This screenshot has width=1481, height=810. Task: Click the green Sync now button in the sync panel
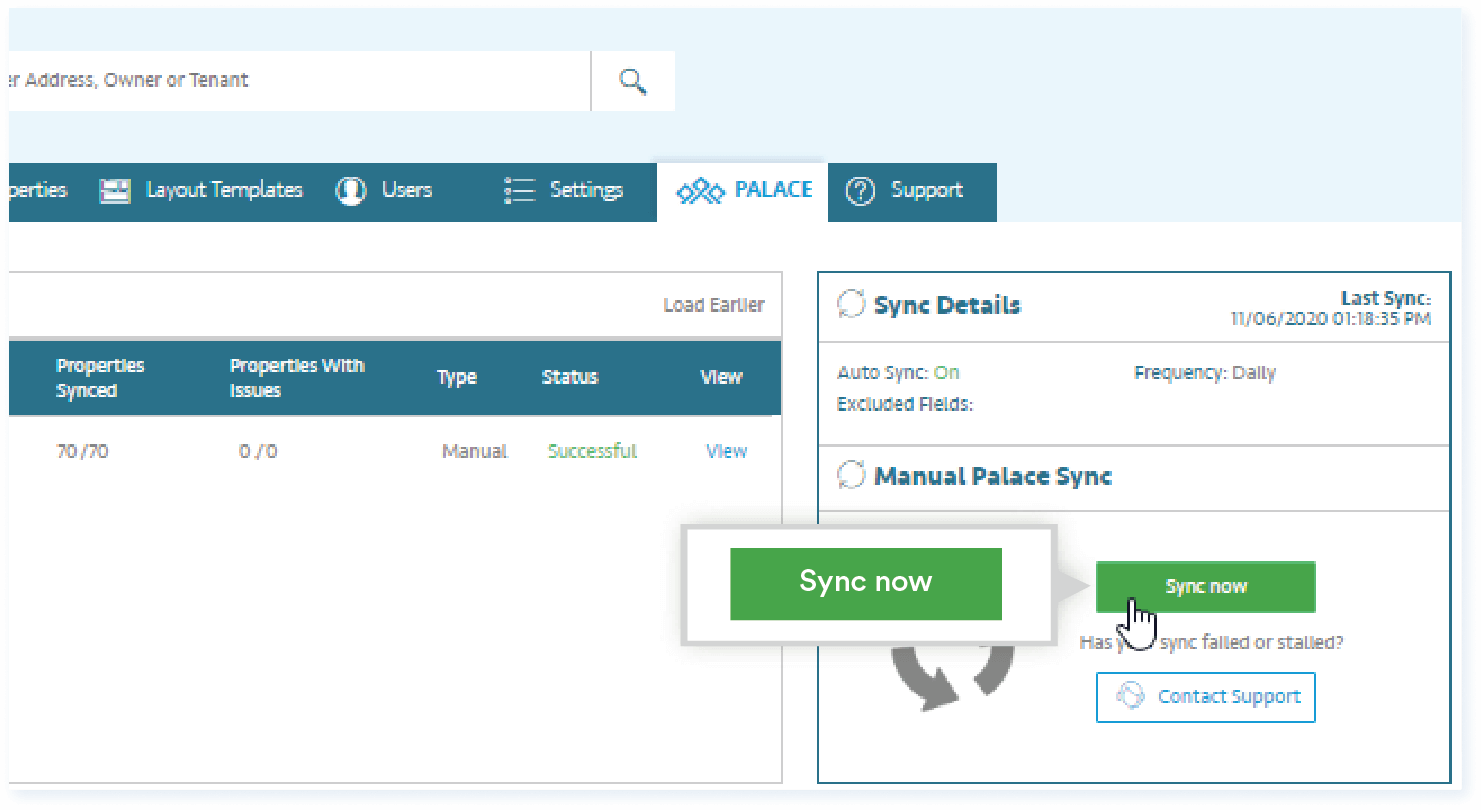click(x=1205, y=587)
